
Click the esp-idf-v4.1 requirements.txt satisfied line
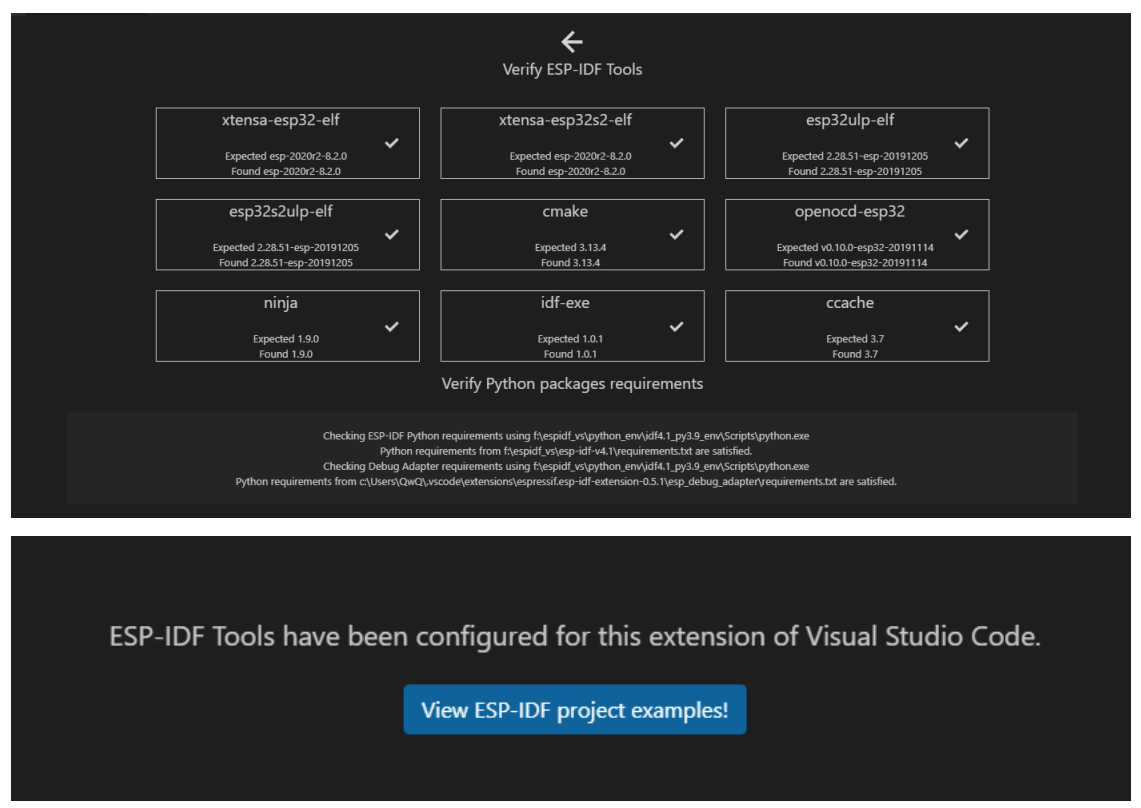pos(566,451)
